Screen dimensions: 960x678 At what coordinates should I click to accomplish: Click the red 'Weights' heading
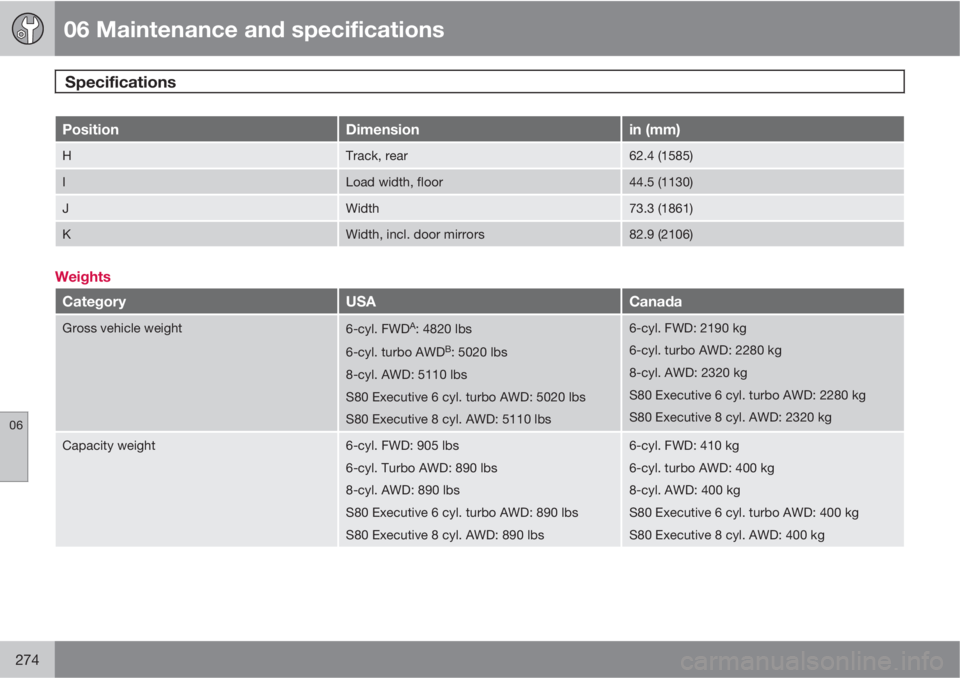pos(83,277)
